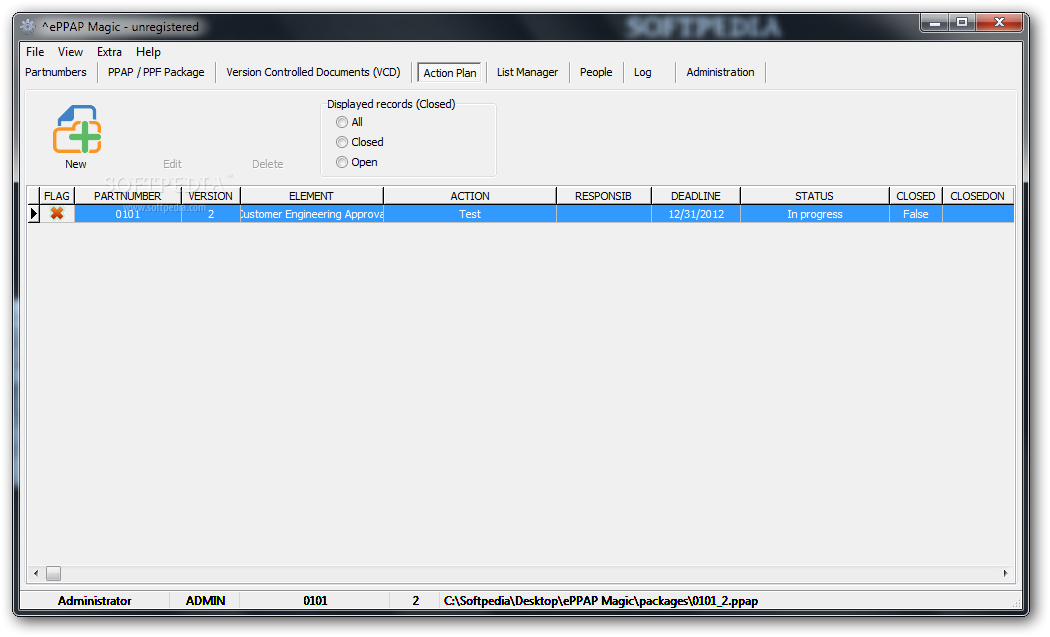Screen dimensions: 1050x637
Task: Click the VERSION column header
Action: (210, 196)
